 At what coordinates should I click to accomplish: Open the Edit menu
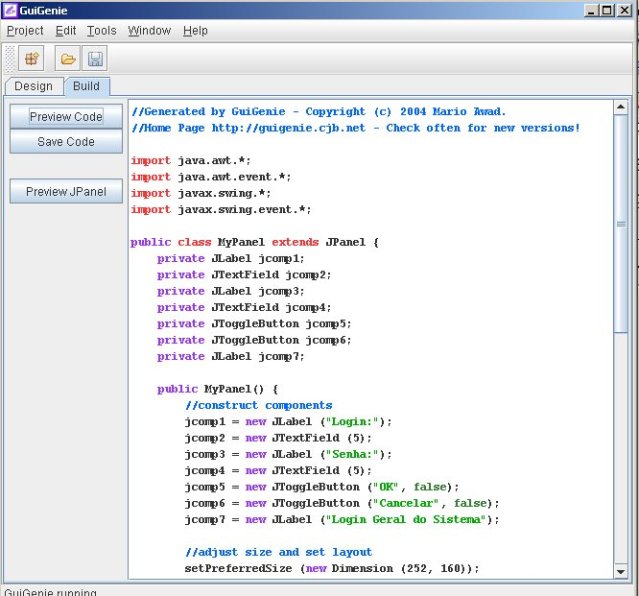[66, 31]
